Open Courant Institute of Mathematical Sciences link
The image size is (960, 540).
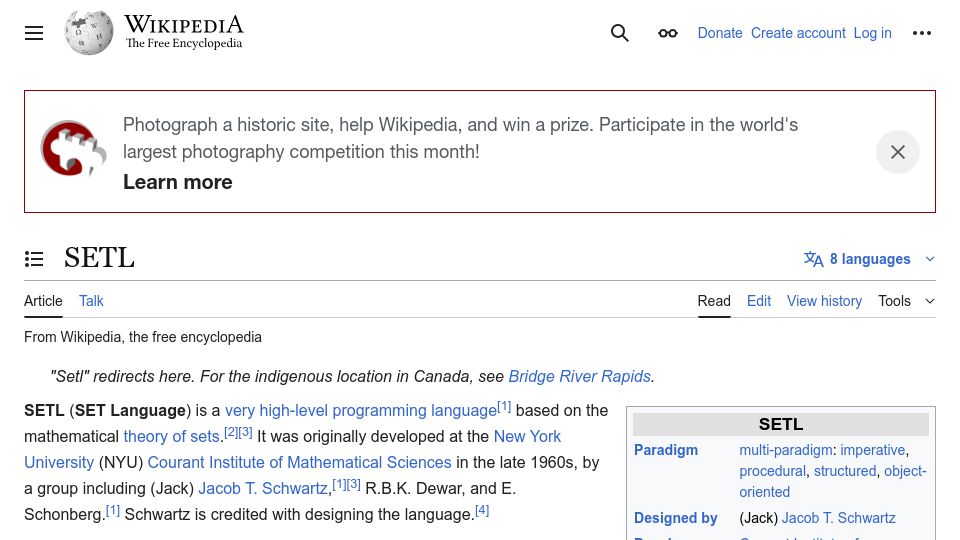(x=299, y=462)
